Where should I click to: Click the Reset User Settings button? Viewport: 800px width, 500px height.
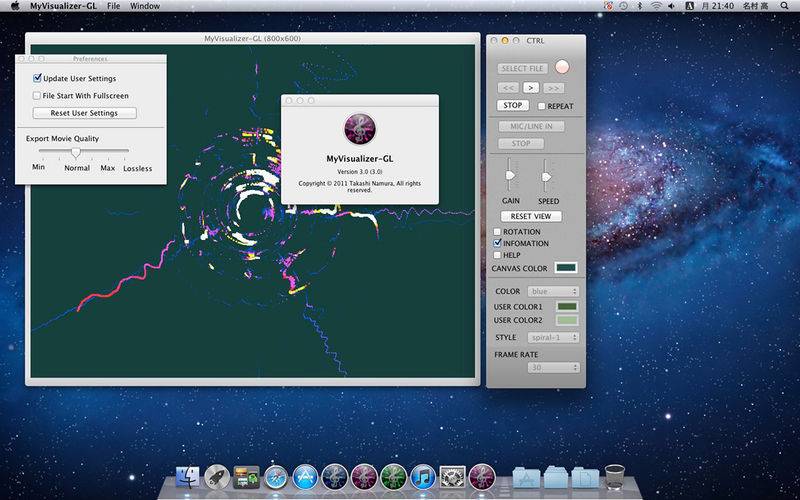click(84, 113)
